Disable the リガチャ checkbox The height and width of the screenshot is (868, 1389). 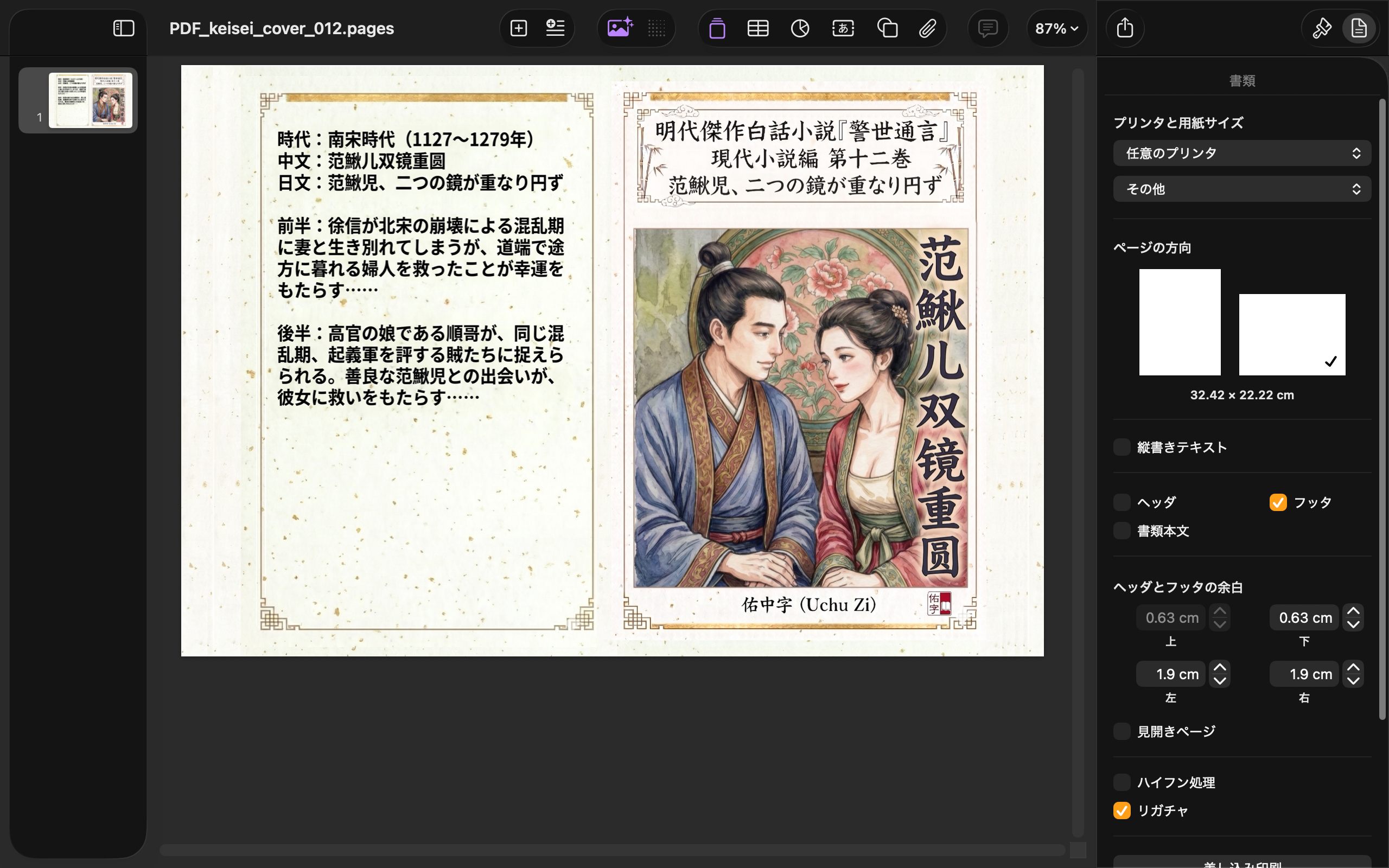point(1122,810)
